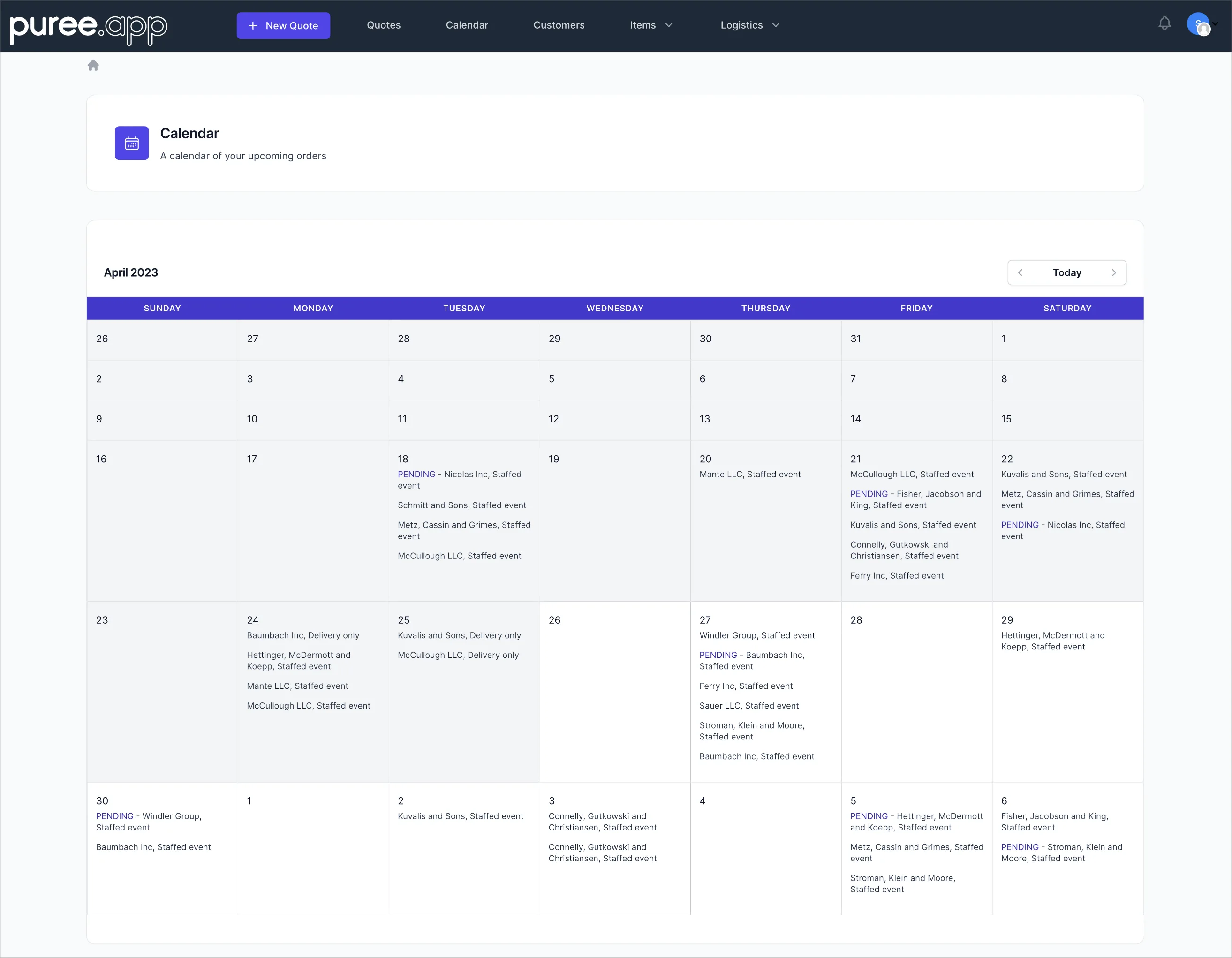Go to the previous month with the left arrow
Image resolution: width=1232 pixels, height=958 pixels.
[x=1020, y=272]
